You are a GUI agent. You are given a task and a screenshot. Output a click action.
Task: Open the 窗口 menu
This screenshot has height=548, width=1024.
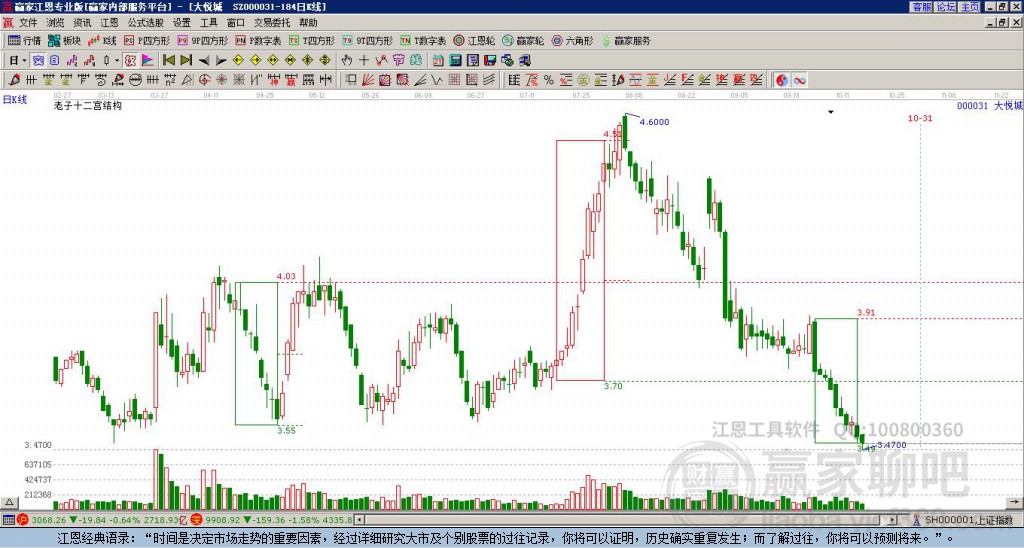[236, 23]
